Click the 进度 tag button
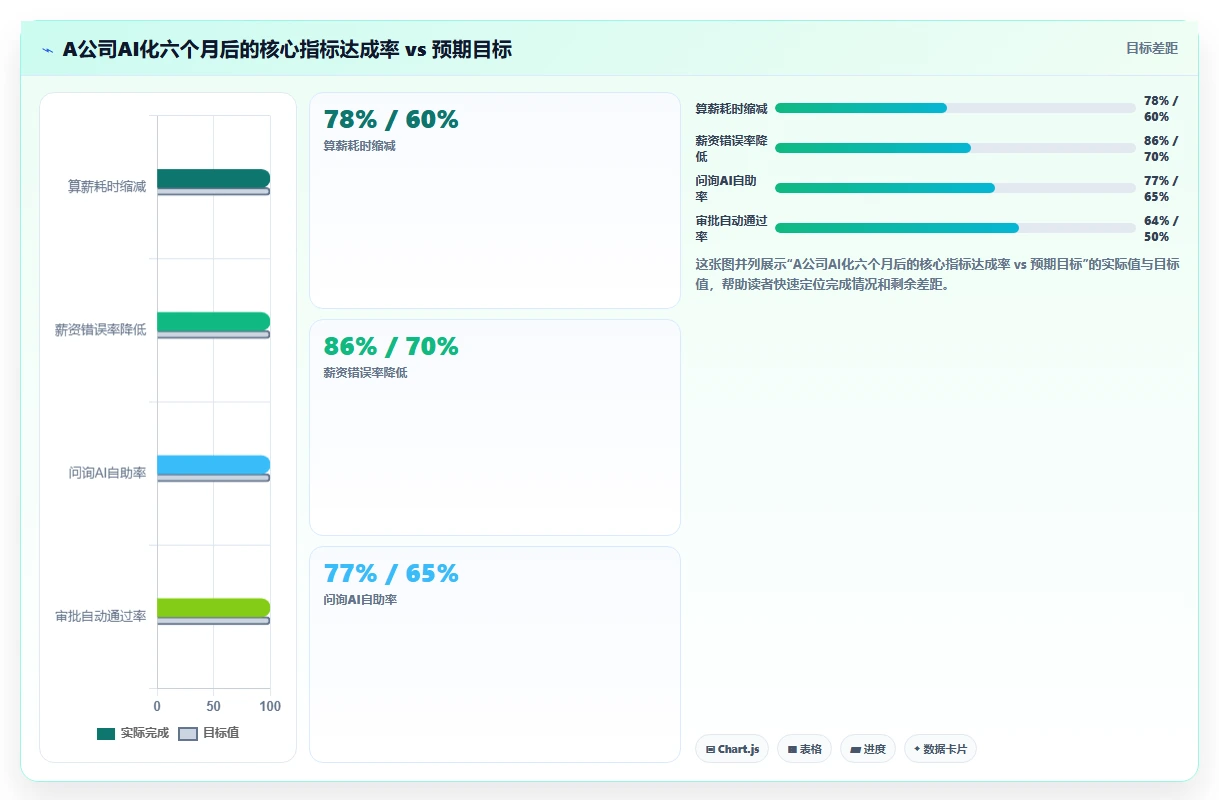Screen dimensions: 1219x800 pos(868,749)
